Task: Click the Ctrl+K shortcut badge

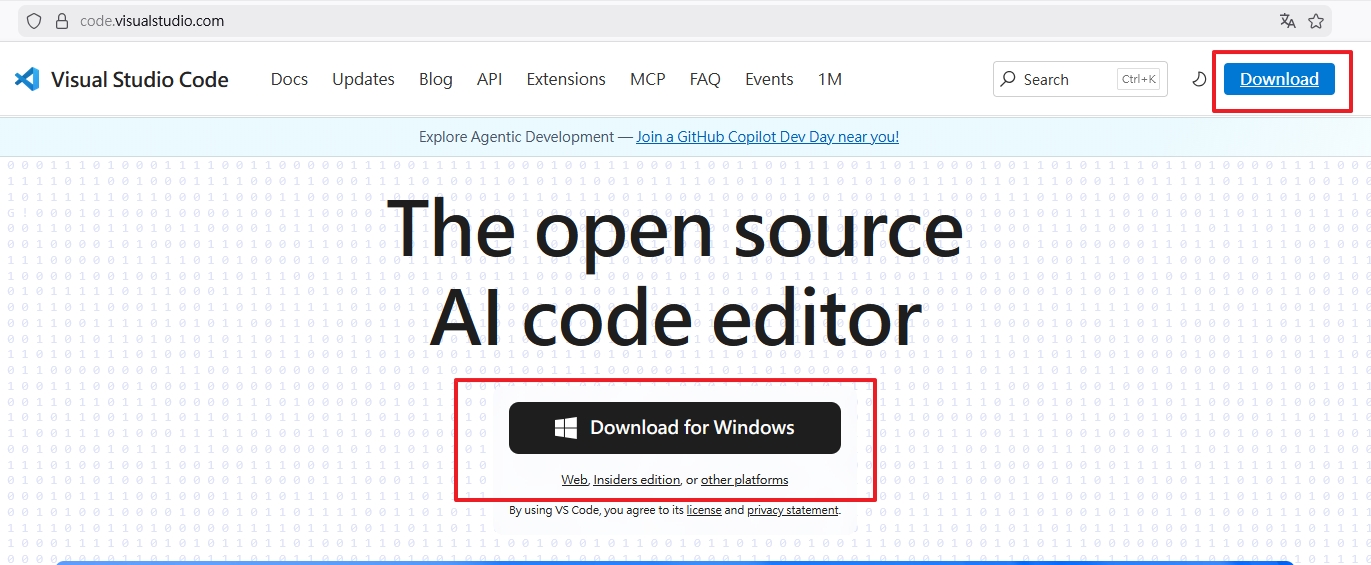Action: (x=1139, y=79)
